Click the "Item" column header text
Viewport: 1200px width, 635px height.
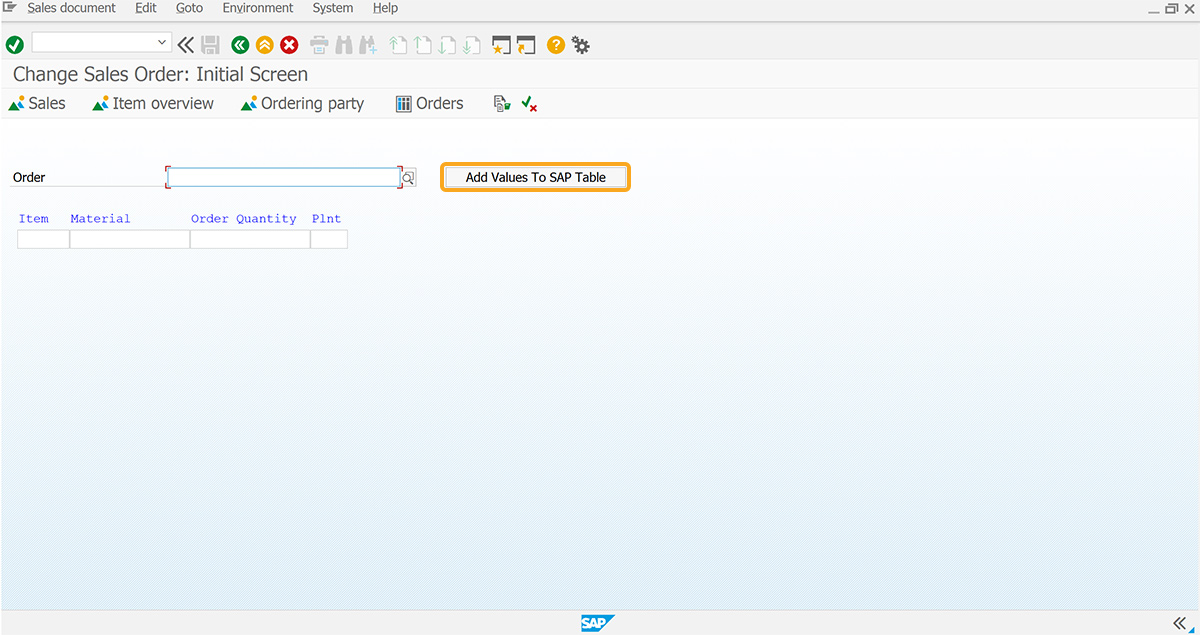[x=34, y=219]
